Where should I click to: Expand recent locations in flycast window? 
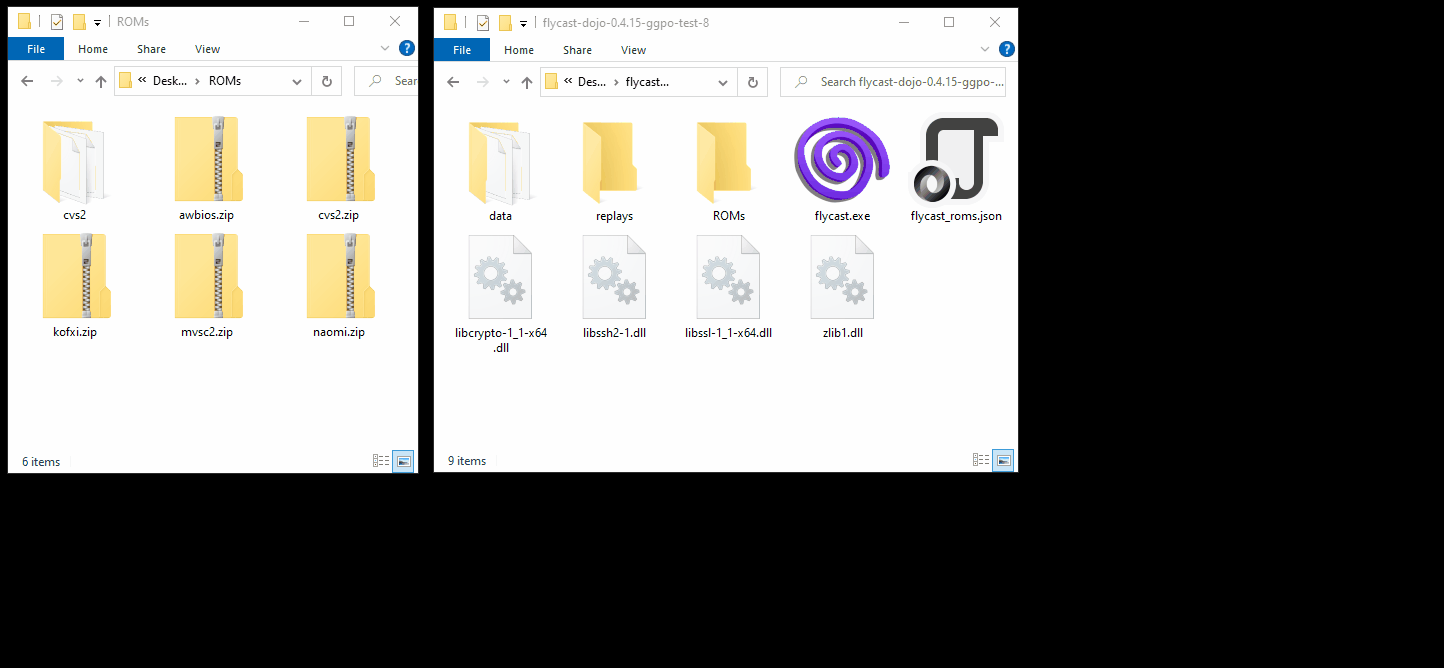[506, 82]
